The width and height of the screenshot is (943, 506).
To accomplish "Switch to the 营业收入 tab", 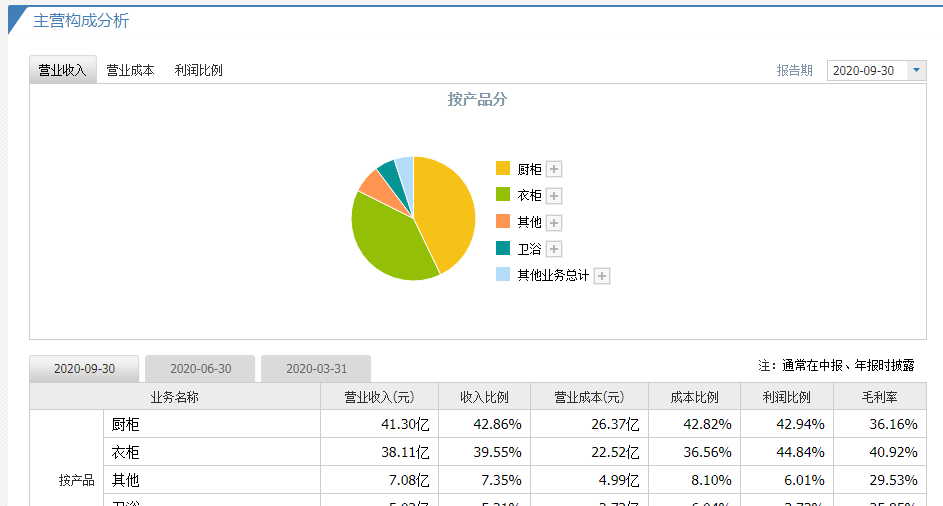I will [x=63, y=70].
